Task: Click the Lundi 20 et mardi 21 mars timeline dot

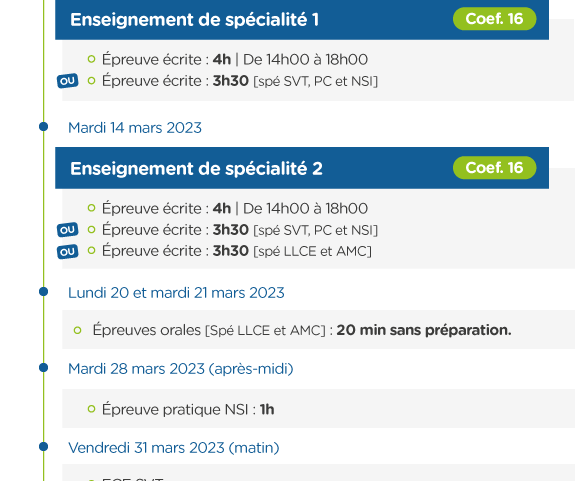Action: coord(44,291)
